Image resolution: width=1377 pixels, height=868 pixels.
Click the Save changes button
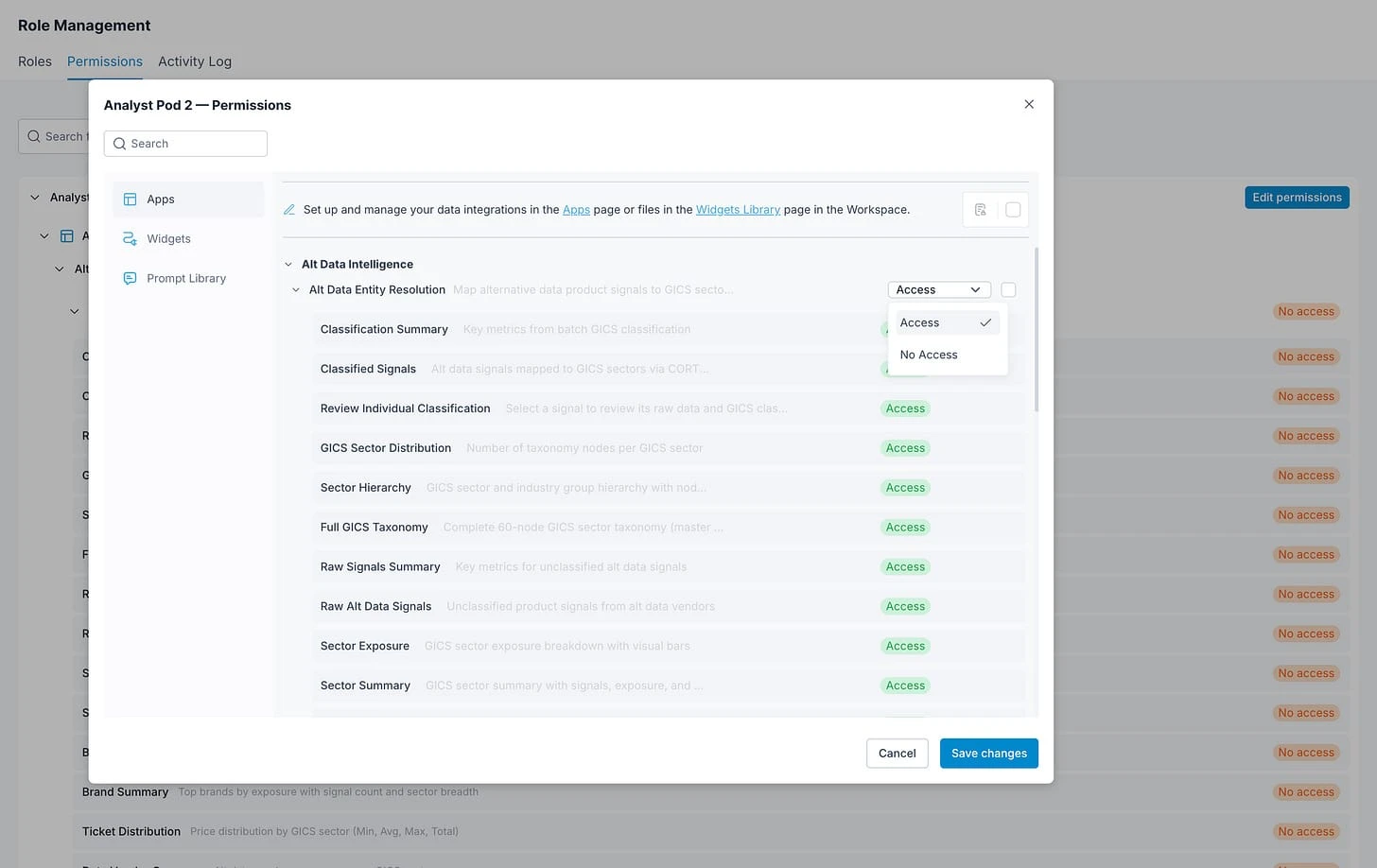click(x=988, y=753)
